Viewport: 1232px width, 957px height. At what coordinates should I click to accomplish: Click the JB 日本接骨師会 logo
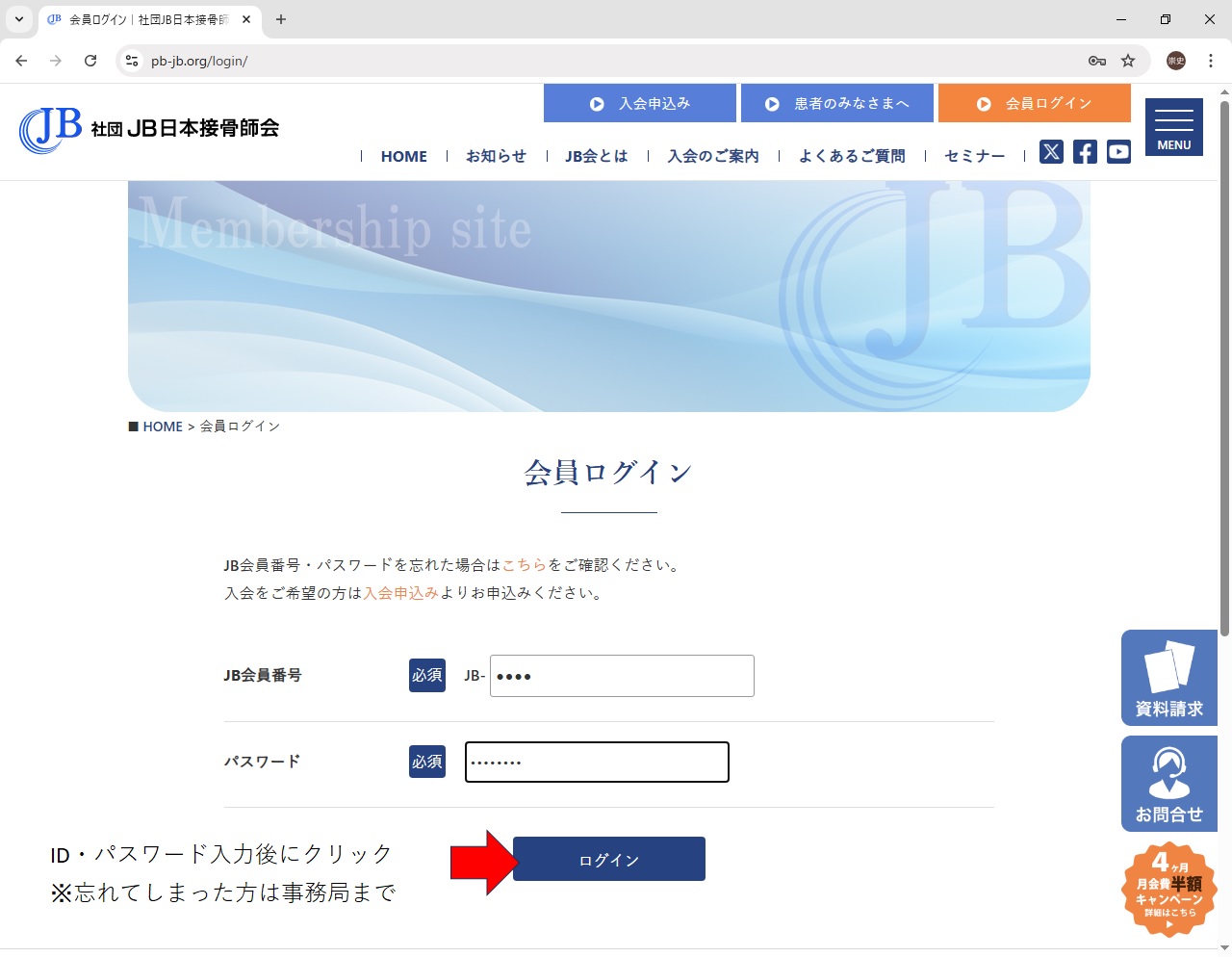(149, 129)
